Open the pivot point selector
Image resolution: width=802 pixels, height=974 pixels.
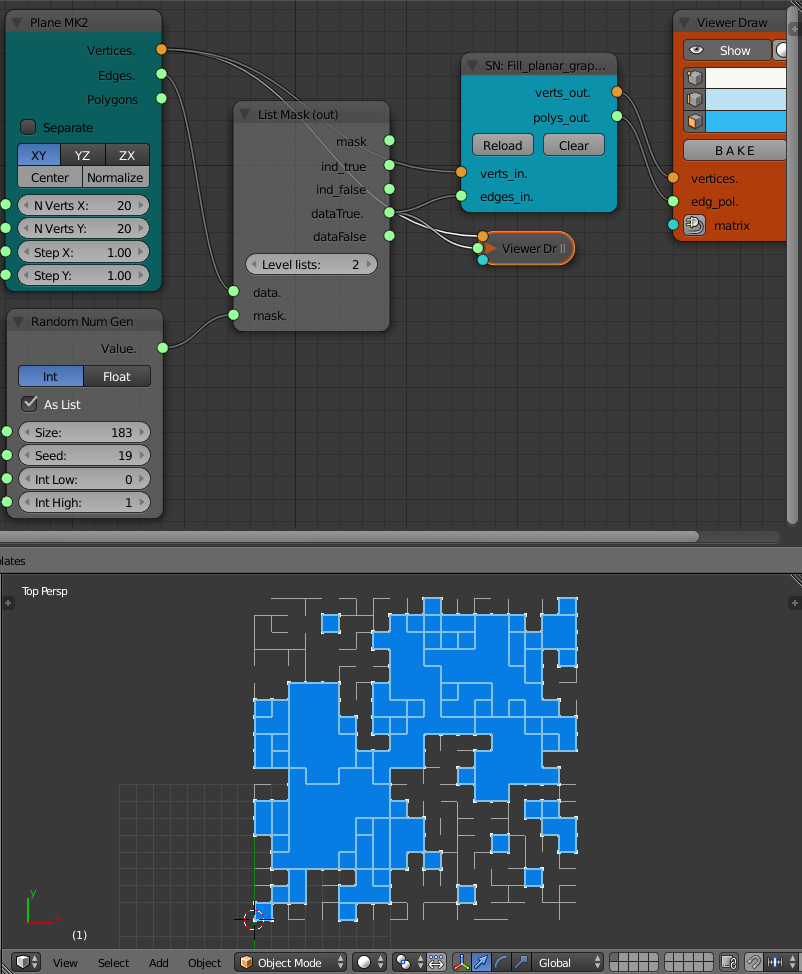click(409, 962)
